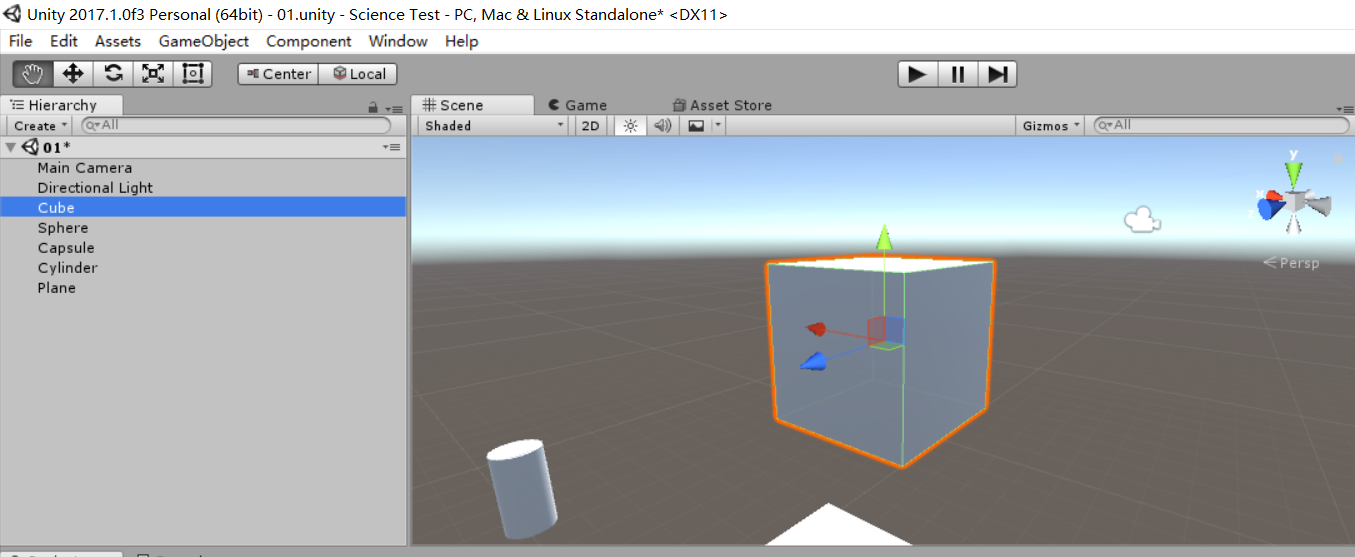
Task: Open the Create dropdown in Hierarchy
Action: [x=40, y=126]
